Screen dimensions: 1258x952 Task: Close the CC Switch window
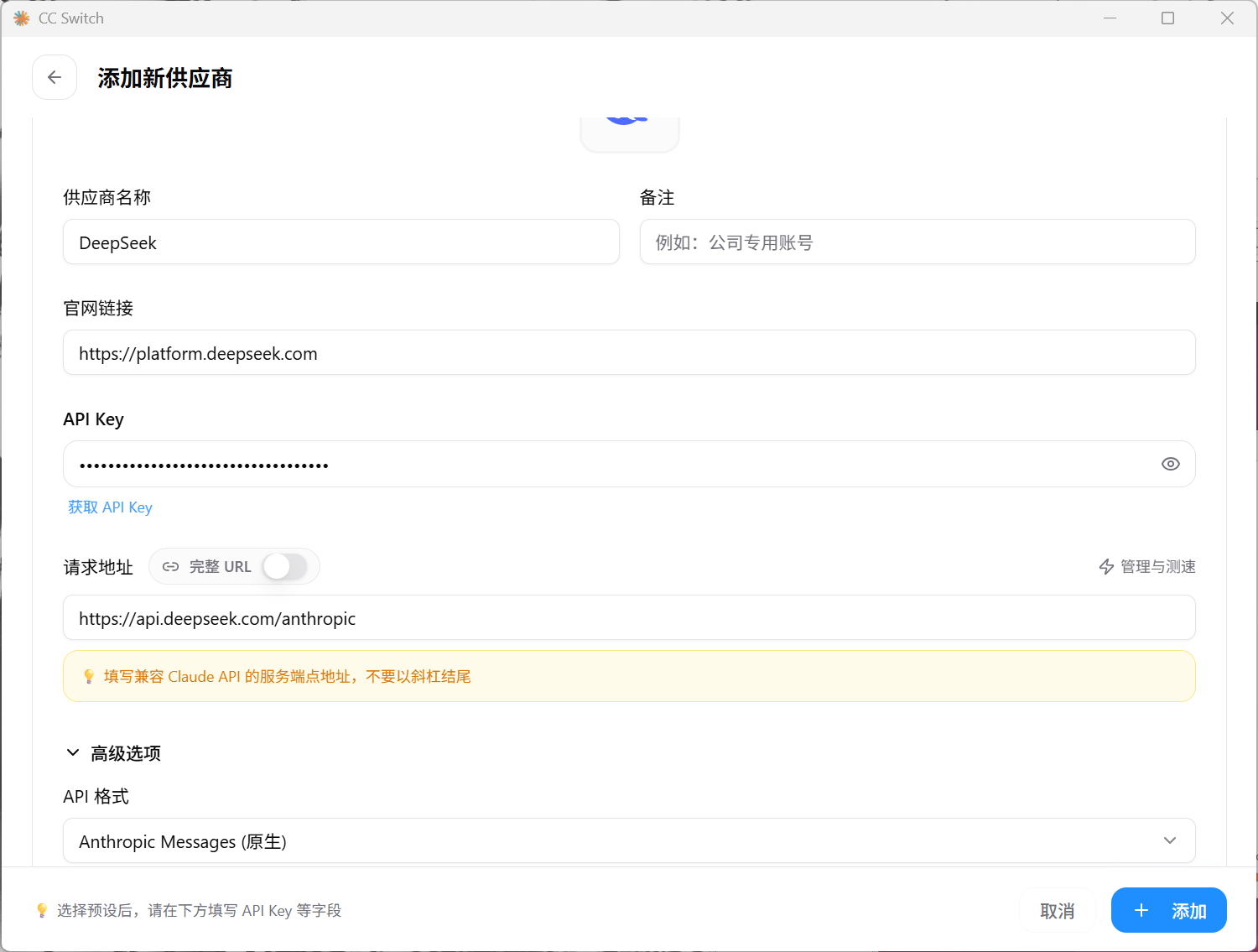click(1227, 18)
